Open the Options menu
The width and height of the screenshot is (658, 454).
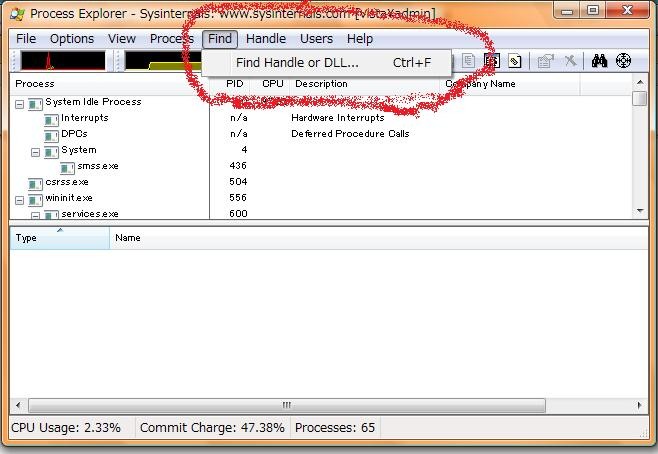(x=72, y=39)
